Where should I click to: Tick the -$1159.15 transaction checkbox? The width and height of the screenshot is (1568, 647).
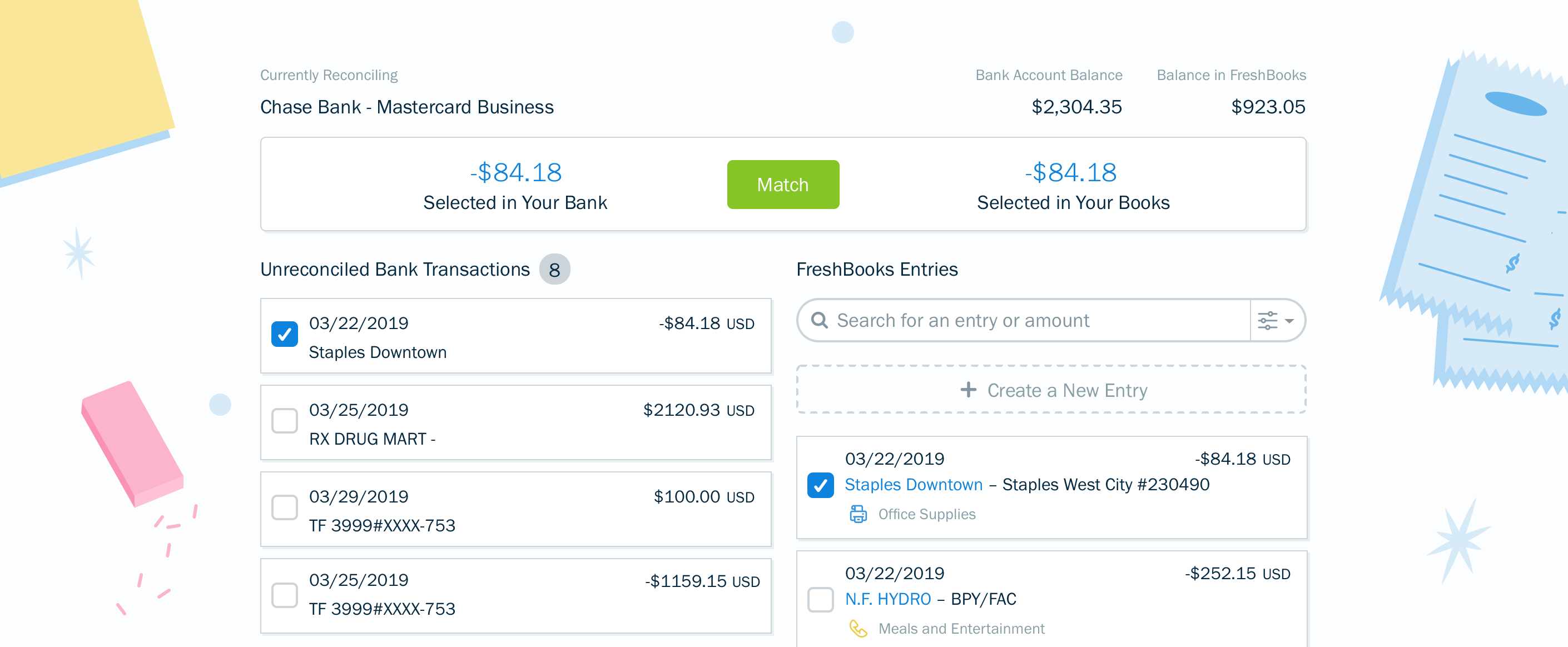(x=284, y=595)
